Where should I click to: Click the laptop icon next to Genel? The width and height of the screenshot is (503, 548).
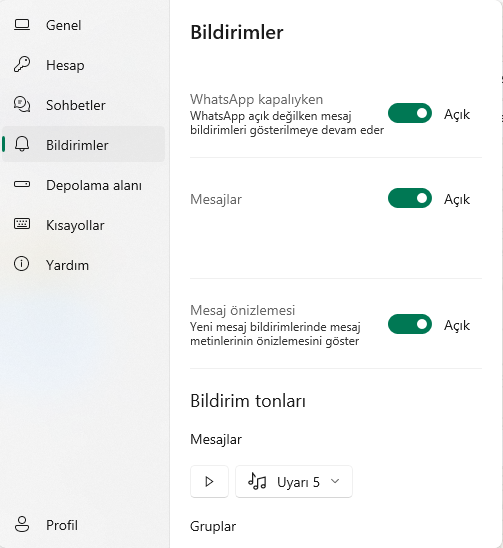[x=22, y=25]
